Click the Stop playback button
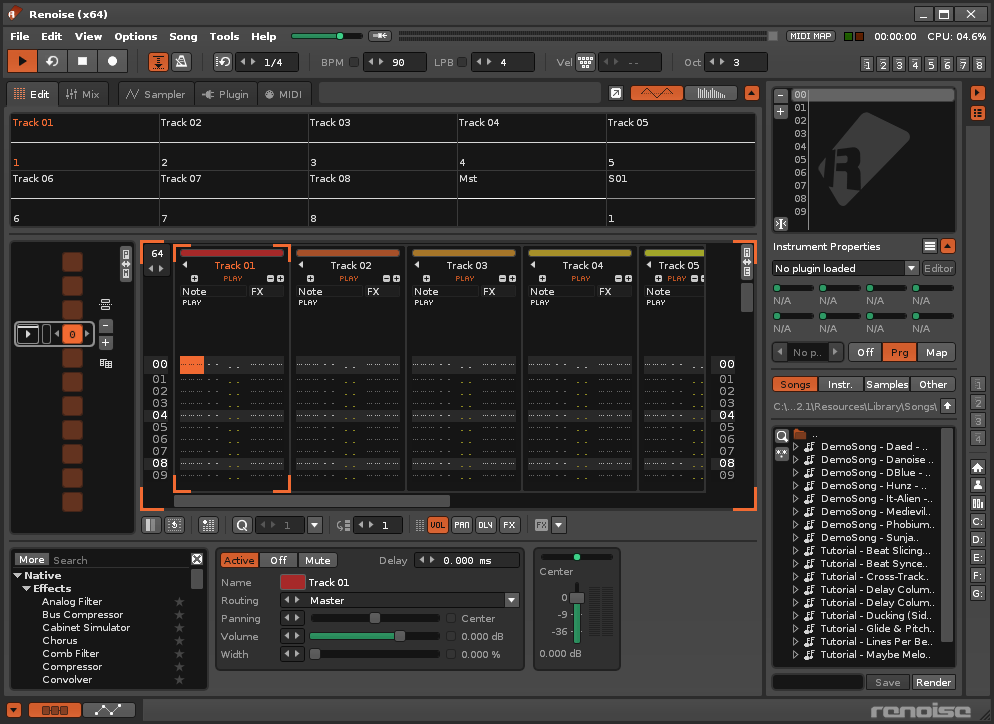 click(83, 62)
